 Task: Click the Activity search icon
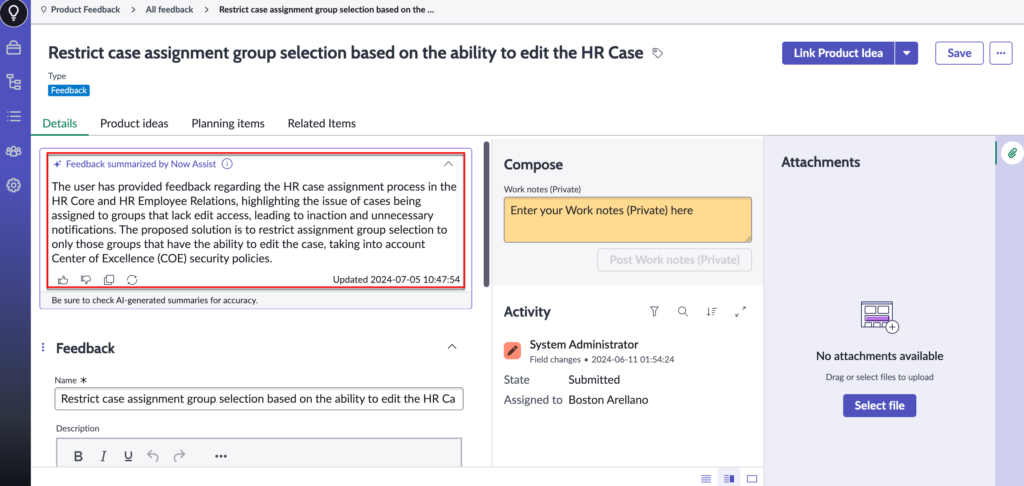click(683, 312)
